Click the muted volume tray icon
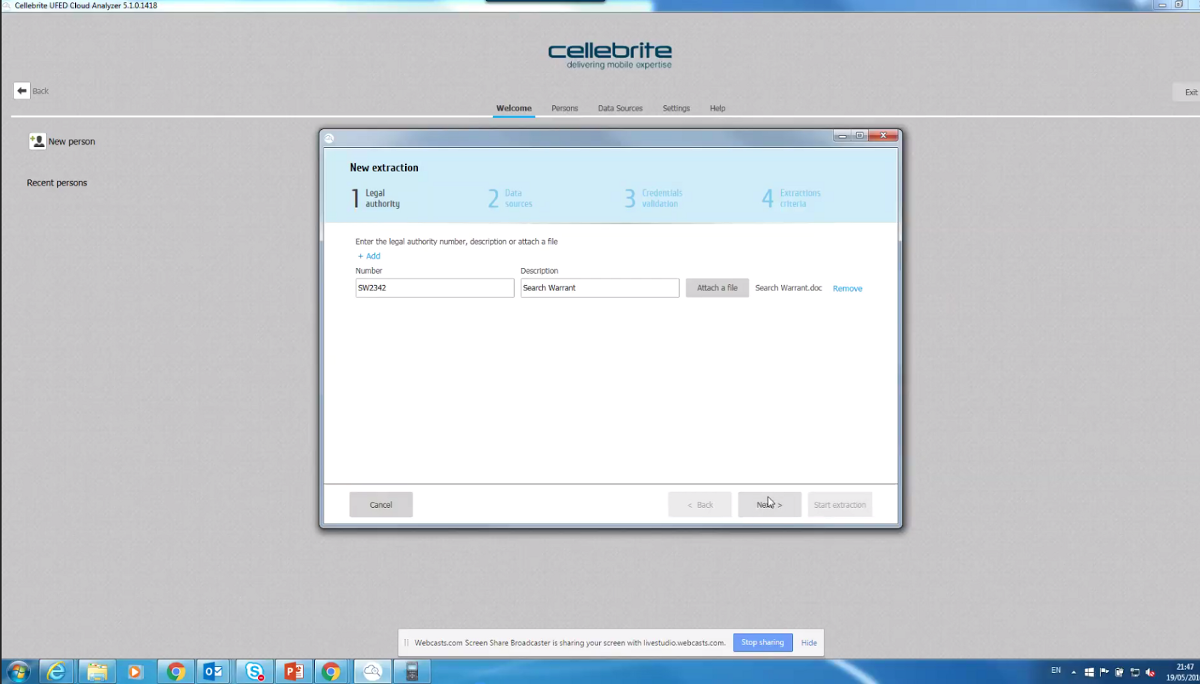This screenshot has width=1200, height=684. (1151, 671)
